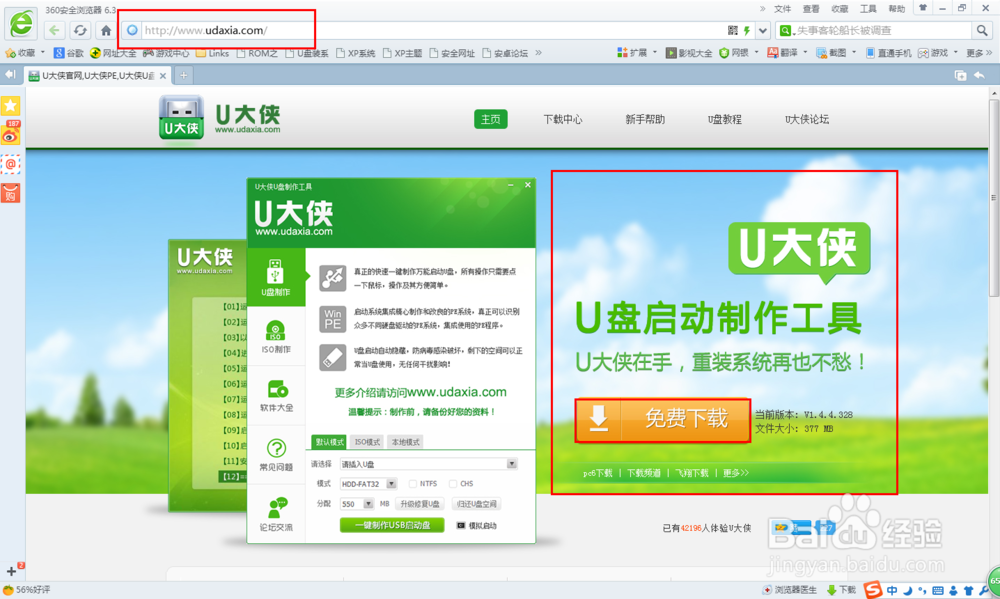The height and width of the screenshot is (599, 1000).
Task: Open the 工具 menu
Action: [x=868, y=8]
